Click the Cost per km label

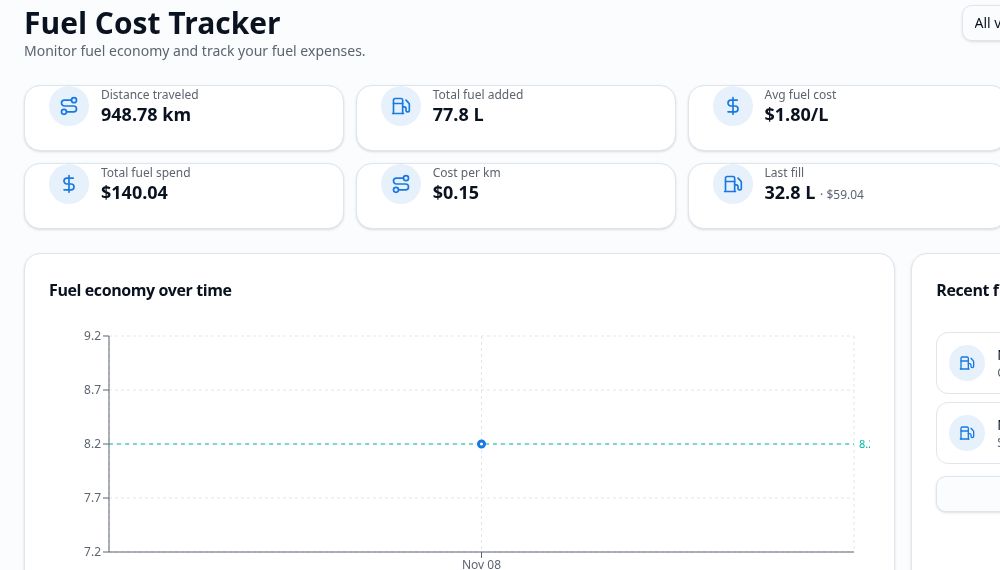(466, 172)
